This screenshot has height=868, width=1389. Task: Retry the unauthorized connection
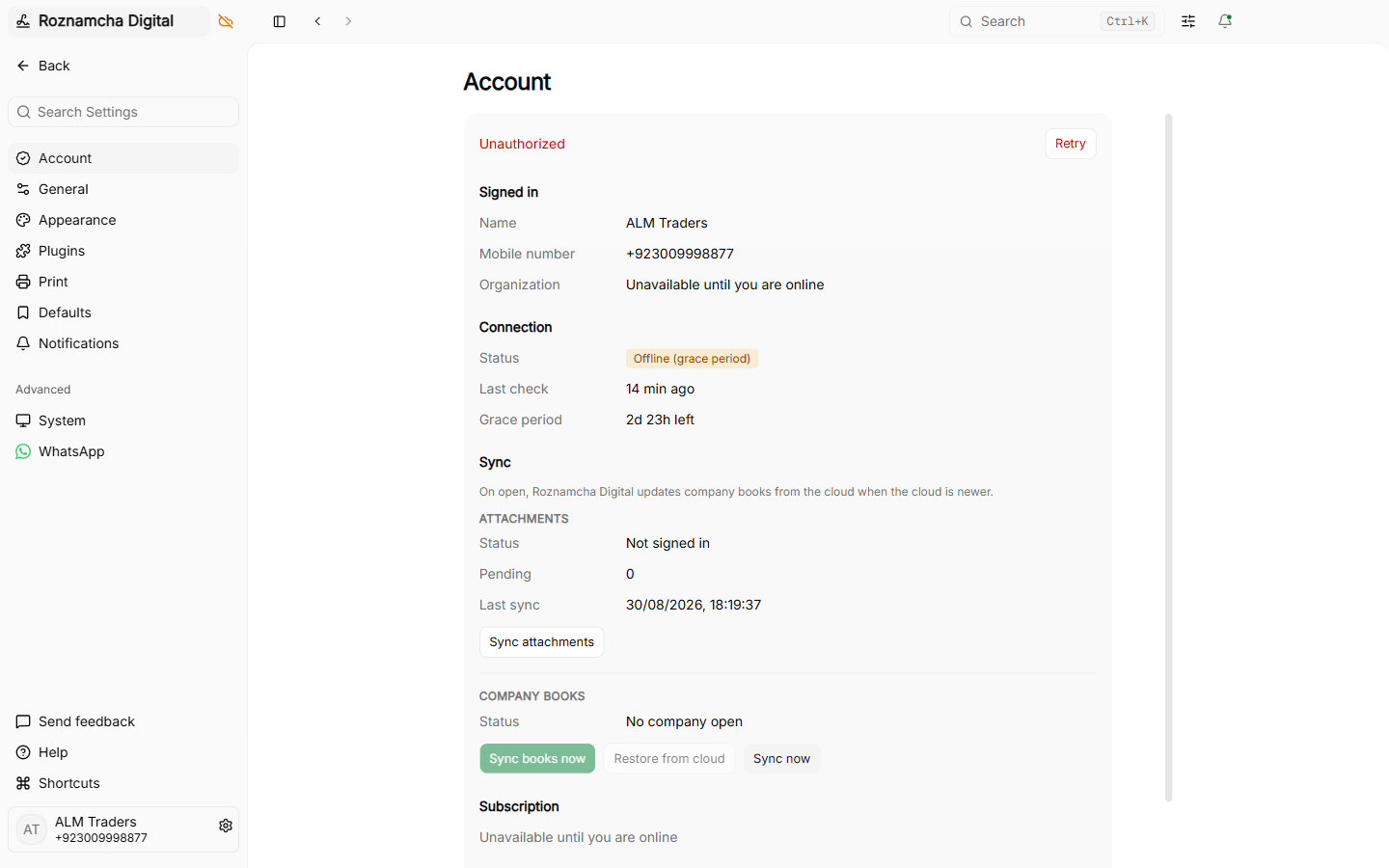click(1071, 144)
